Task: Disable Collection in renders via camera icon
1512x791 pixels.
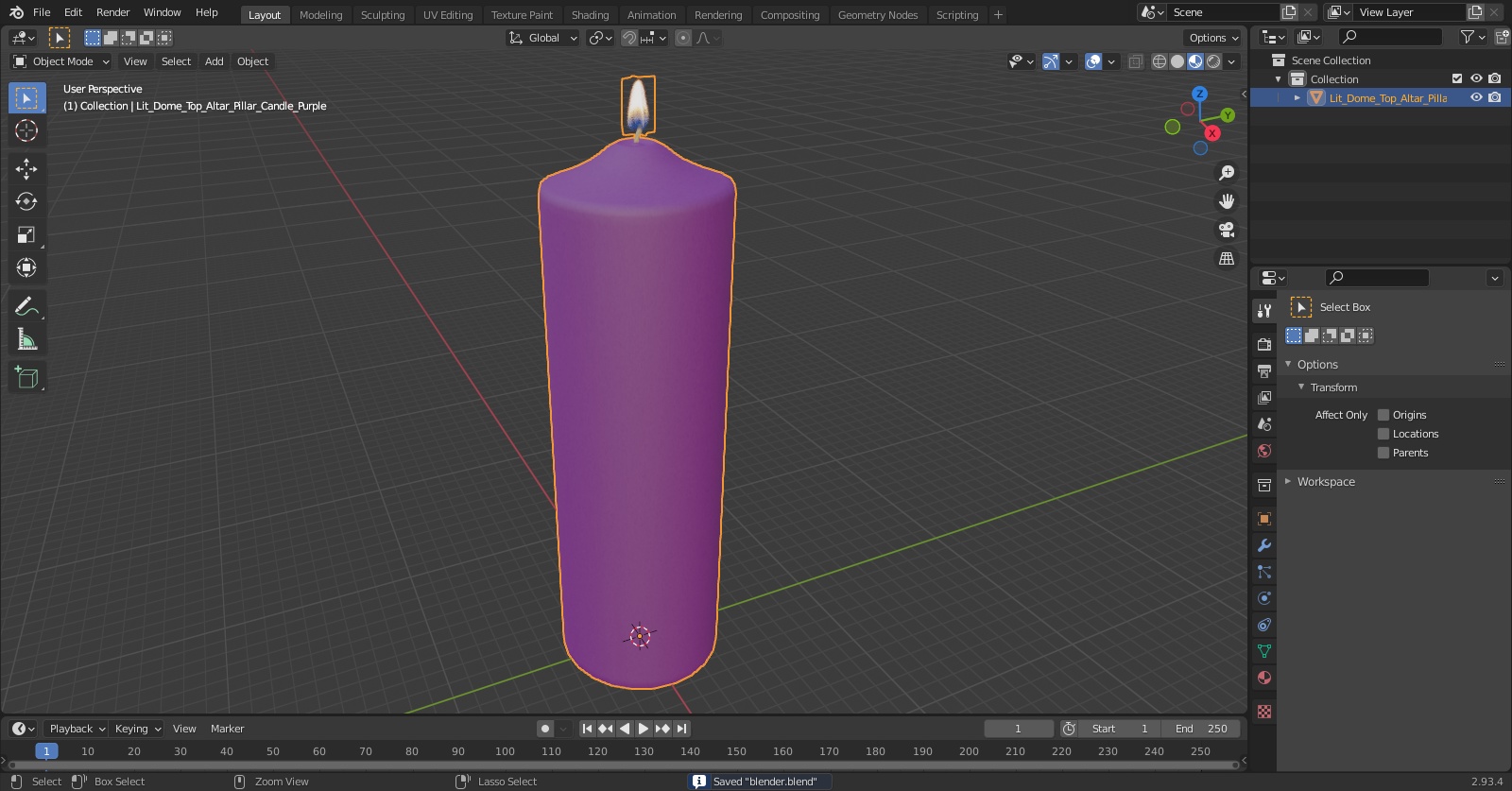Action: coord(1494,78)
